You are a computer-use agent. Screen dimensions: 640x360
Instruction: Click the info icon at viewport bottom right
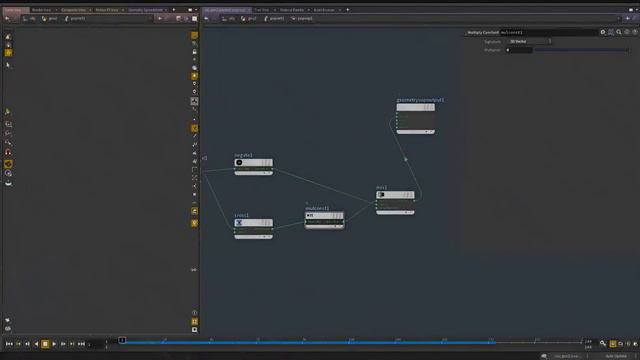pos(195,313)
